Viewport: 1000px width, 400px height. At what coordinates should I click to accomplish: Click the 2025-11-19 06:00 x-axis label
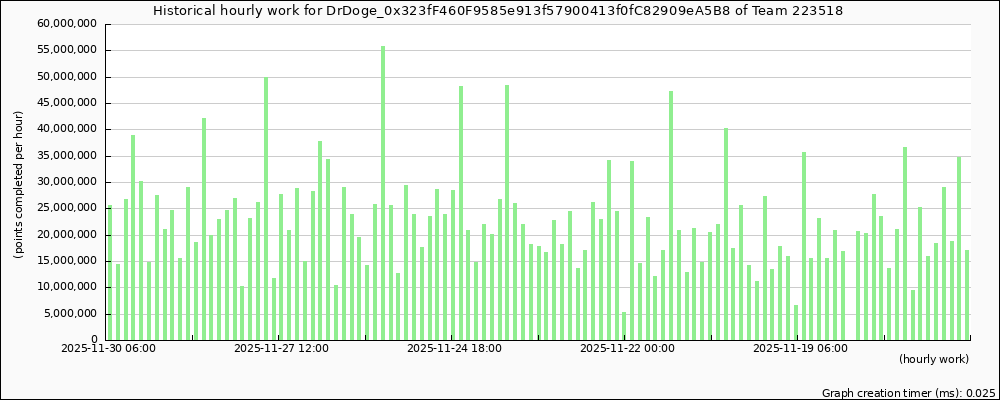tap(800, 349)
